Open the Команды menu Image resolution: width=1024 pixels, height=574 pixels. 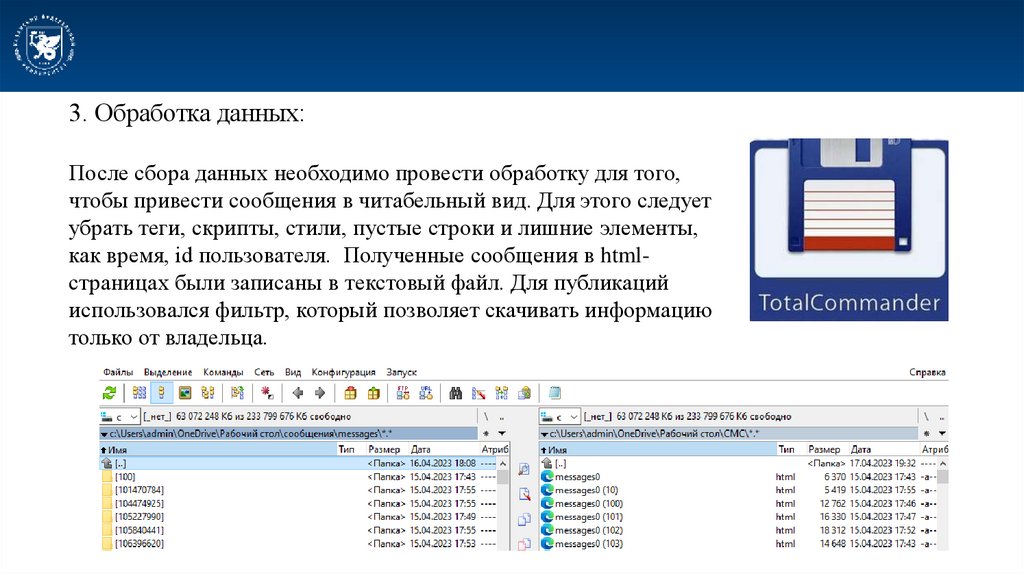click(223, 372)
